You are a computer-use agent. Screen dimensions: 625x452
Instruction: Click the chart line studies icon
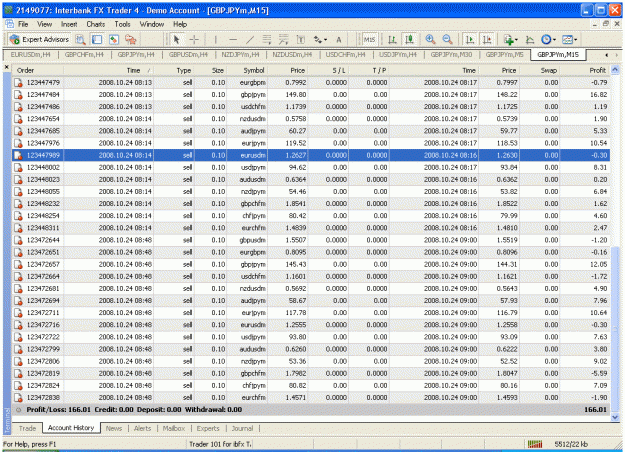pos(530,39)
